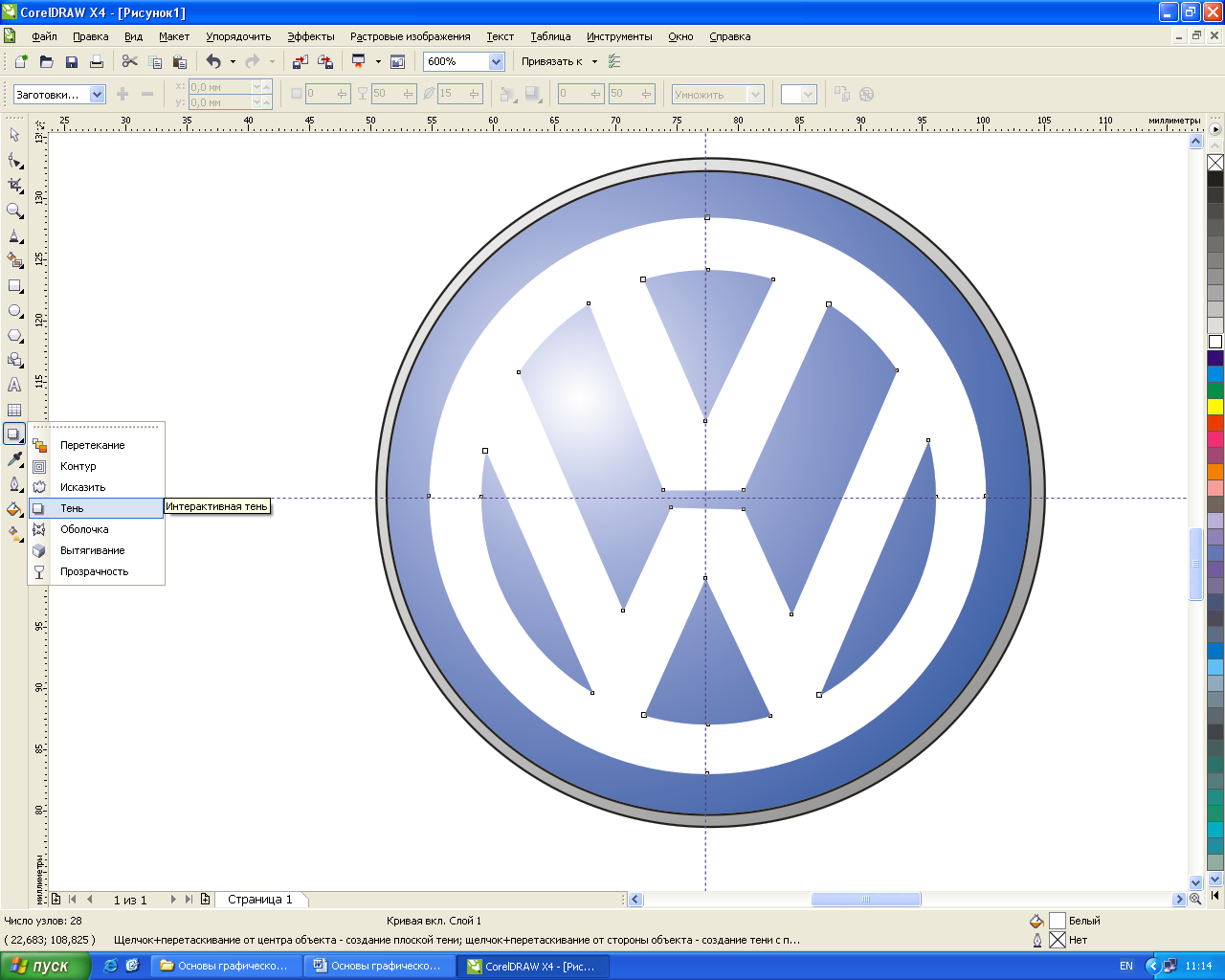This screenshot has width=1225, height=980.
Task: Open the Welcome screen icon
Action: pos(398,61)
